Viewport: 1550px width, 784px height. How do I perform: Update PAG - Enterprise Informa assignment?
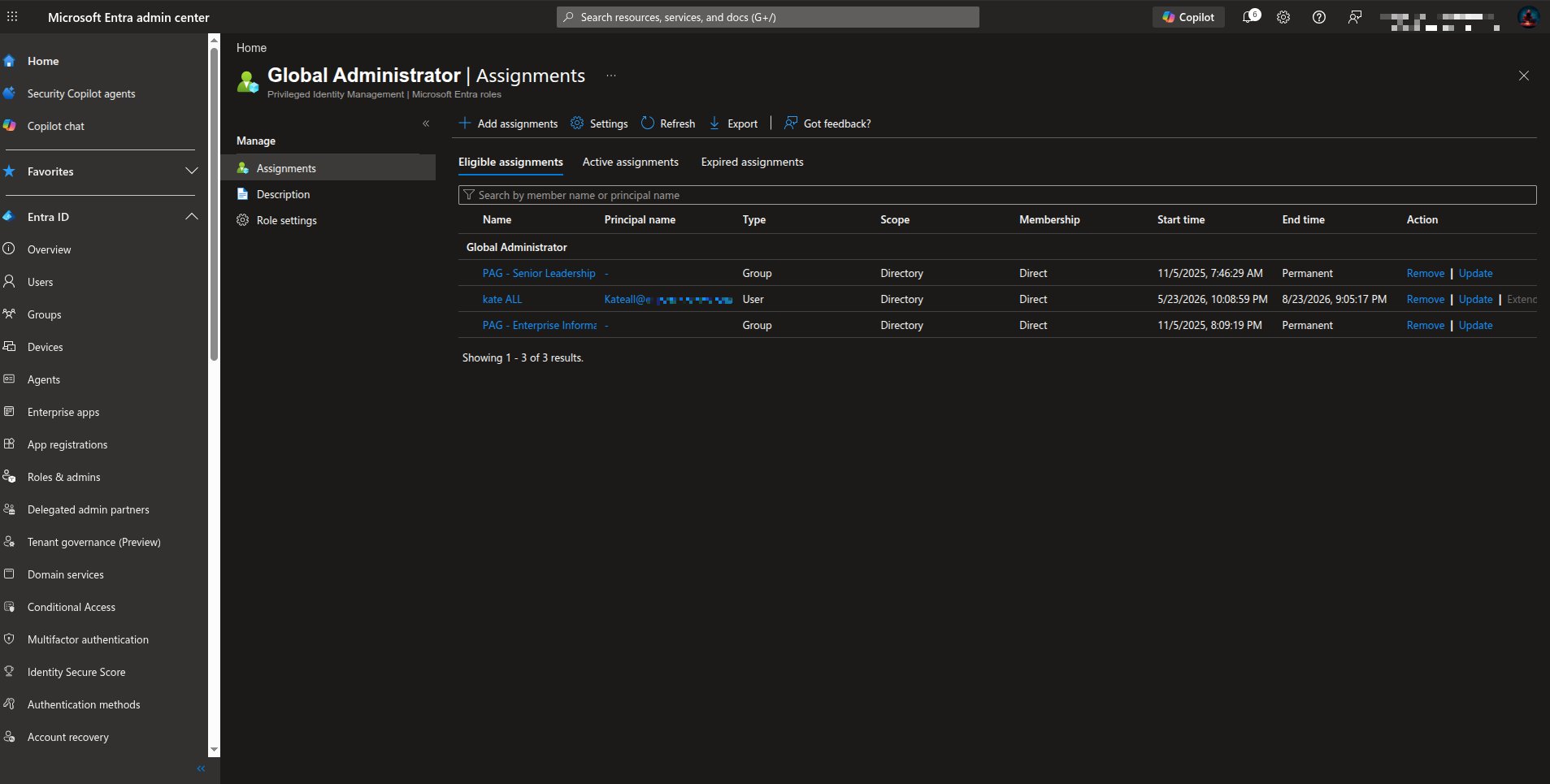click(1475, 326)
